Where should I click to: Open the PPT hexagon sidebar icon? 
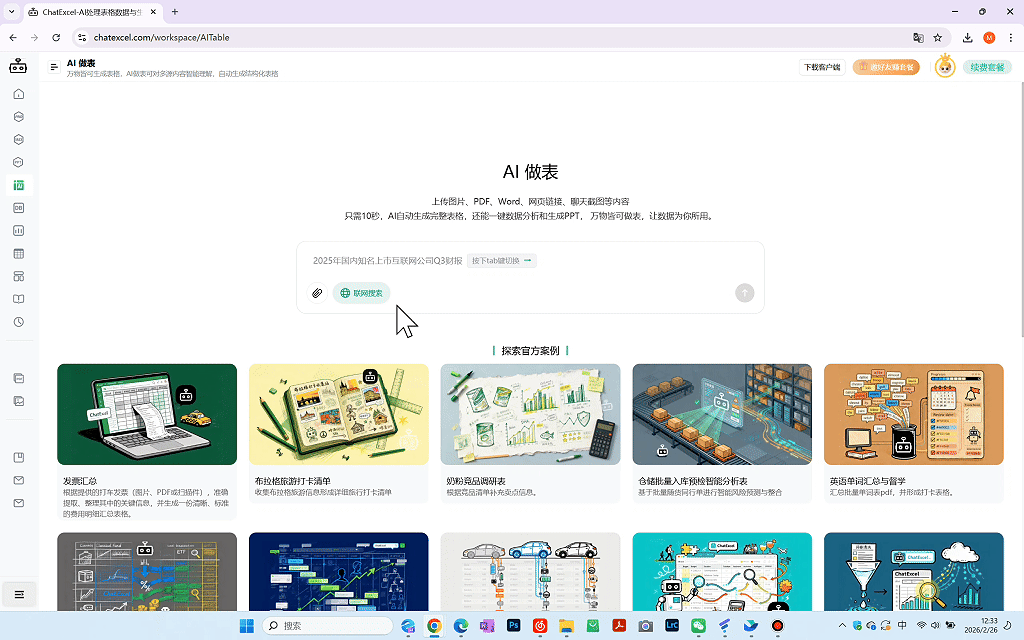point(19,162)
